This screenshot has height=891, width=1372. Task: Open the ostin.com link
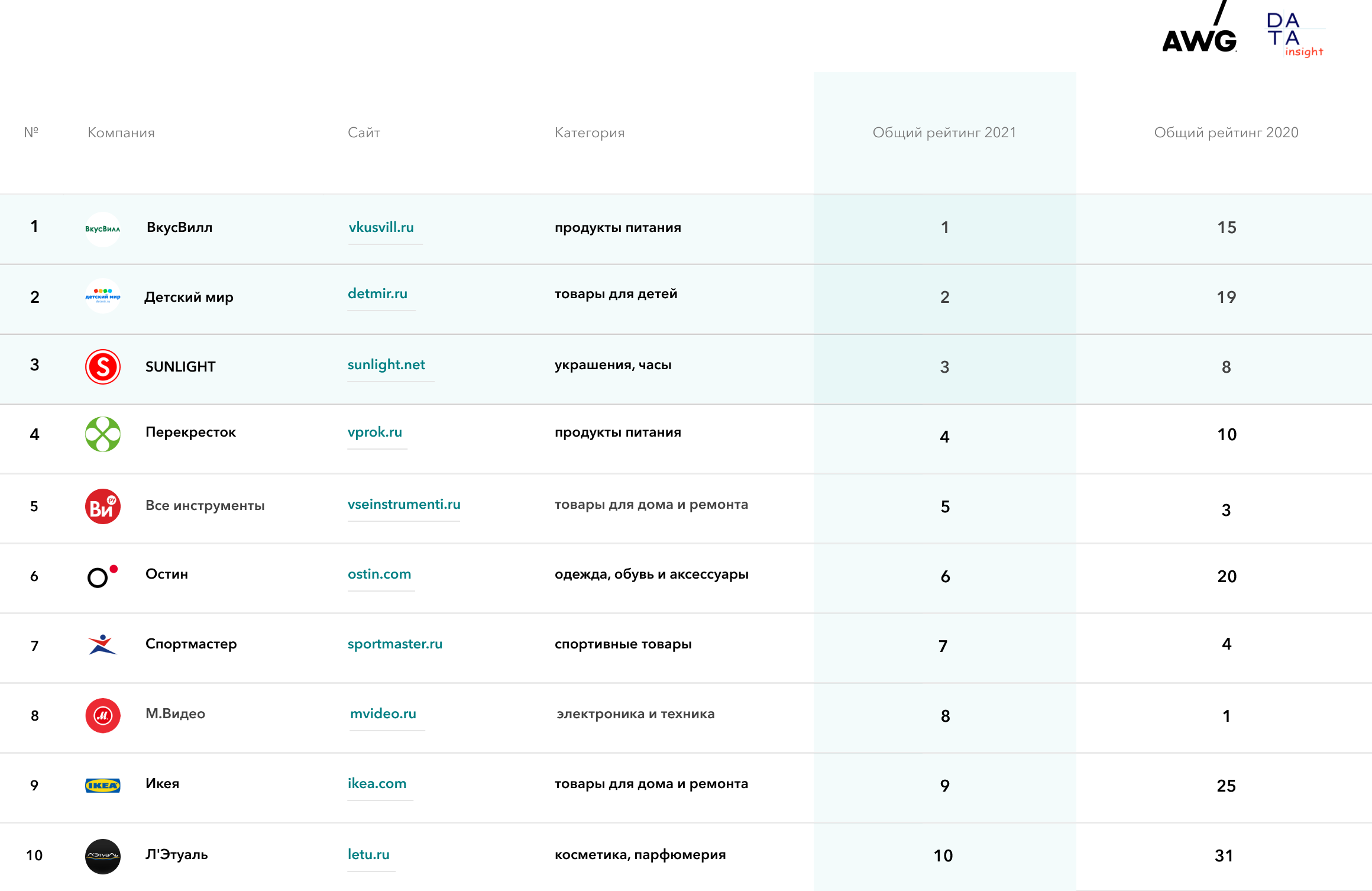coord(379,574)
